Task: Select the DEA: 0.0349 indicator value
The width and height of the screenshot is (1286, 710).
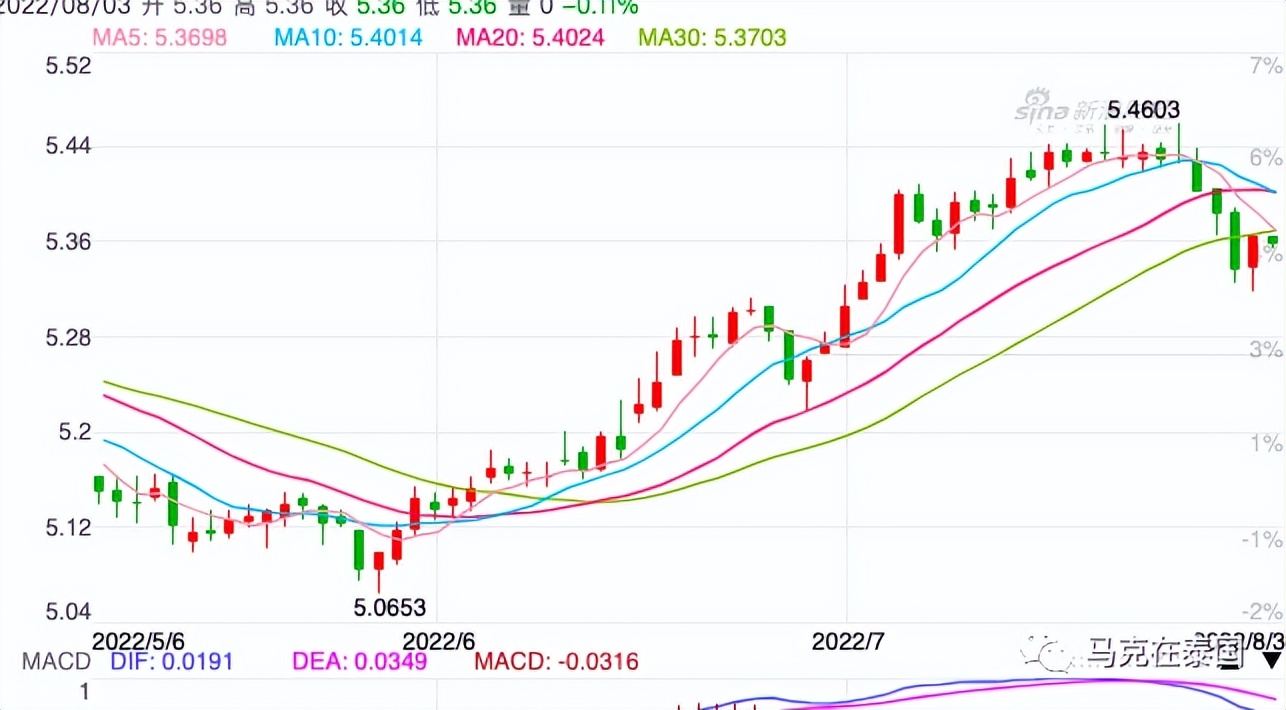Action: (359, 661)
